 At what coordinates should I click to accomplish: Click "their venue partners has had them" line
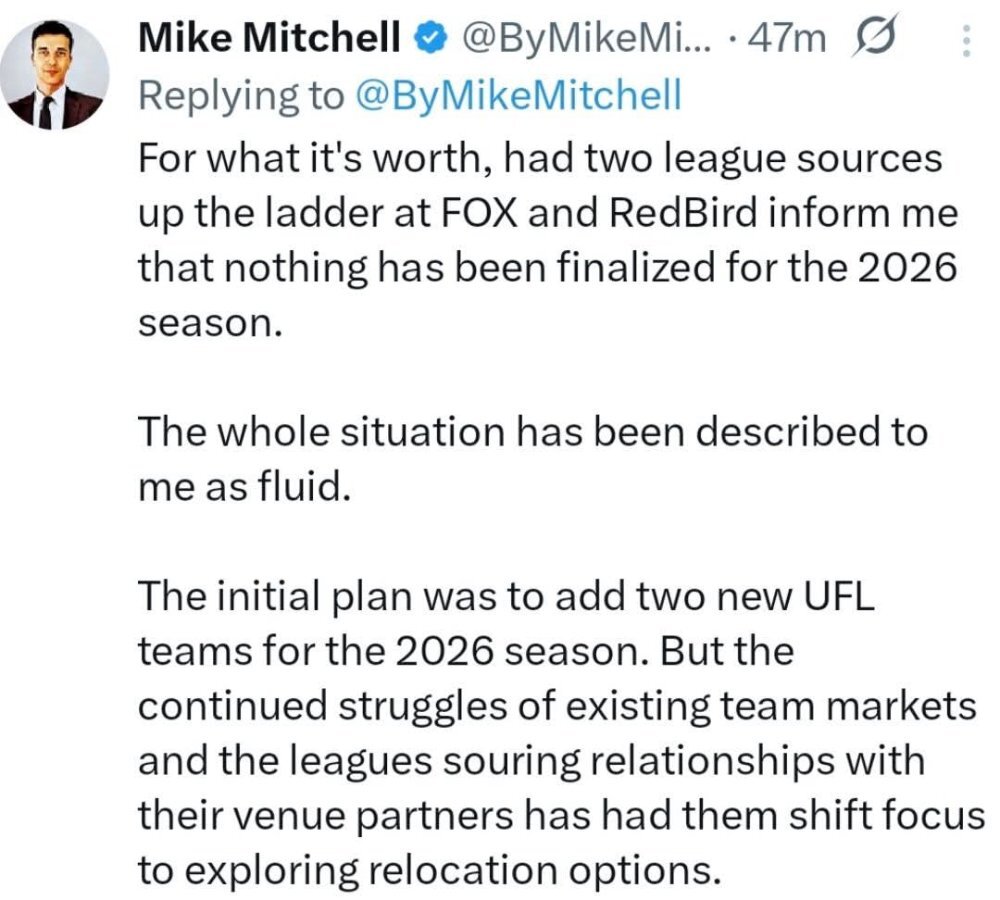(562, 815)
